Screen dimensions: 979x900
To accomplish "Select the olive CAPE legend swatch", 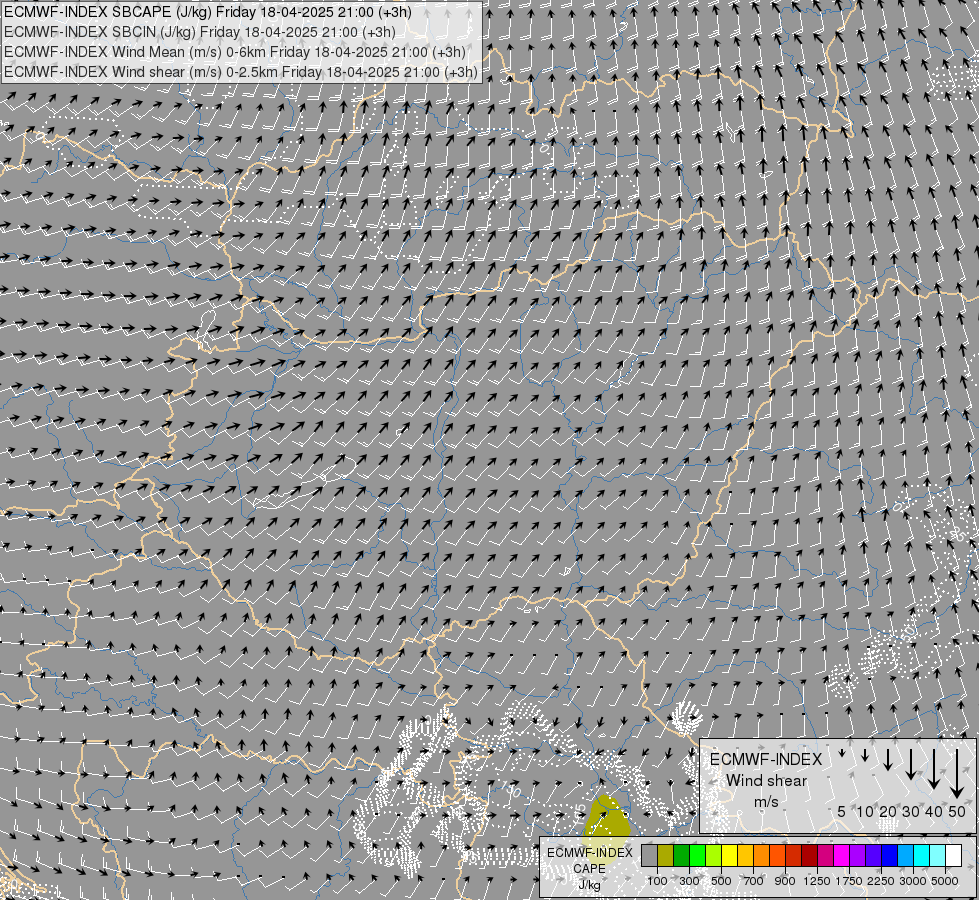I will click(666, 856).
